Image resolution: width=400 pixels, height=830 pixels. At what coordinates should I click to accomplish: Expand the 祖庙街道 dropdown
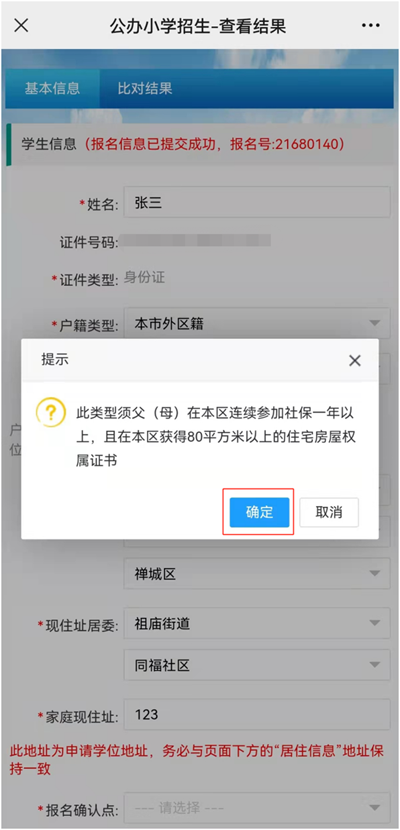[257, 624]
